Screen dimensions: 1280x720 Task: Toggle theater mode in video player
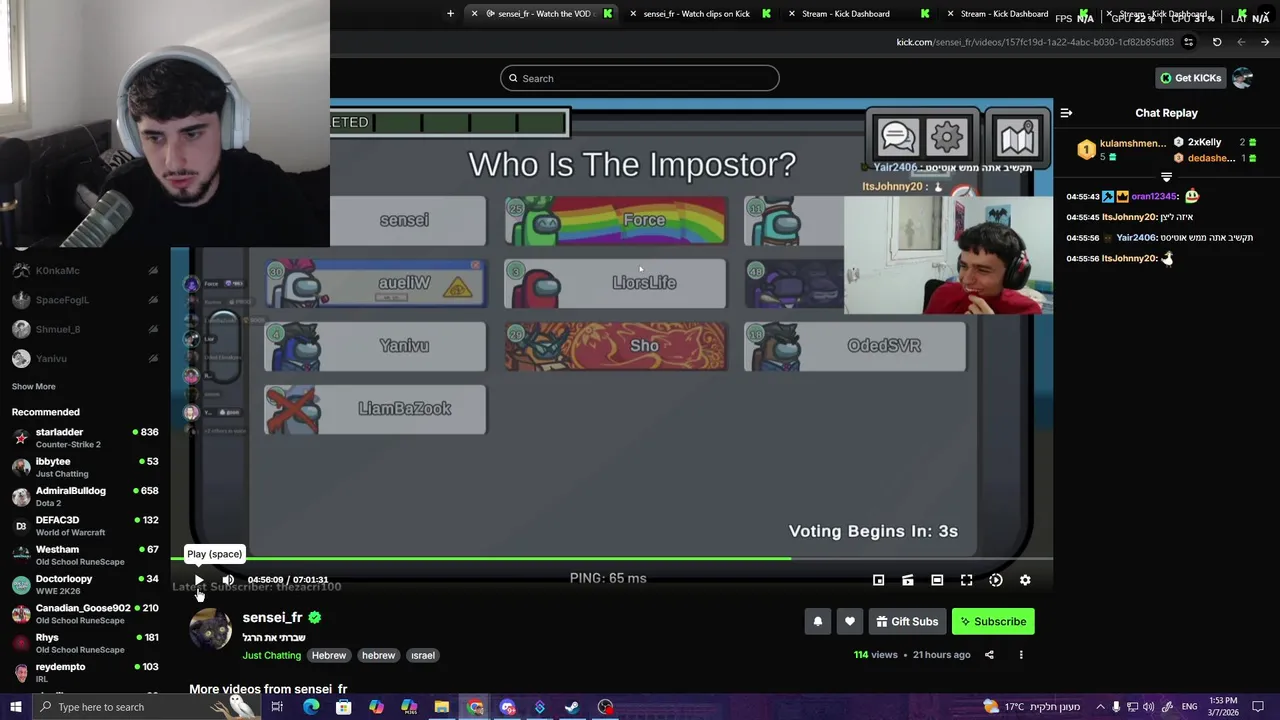pyautogui.click(x=937, y=580)
